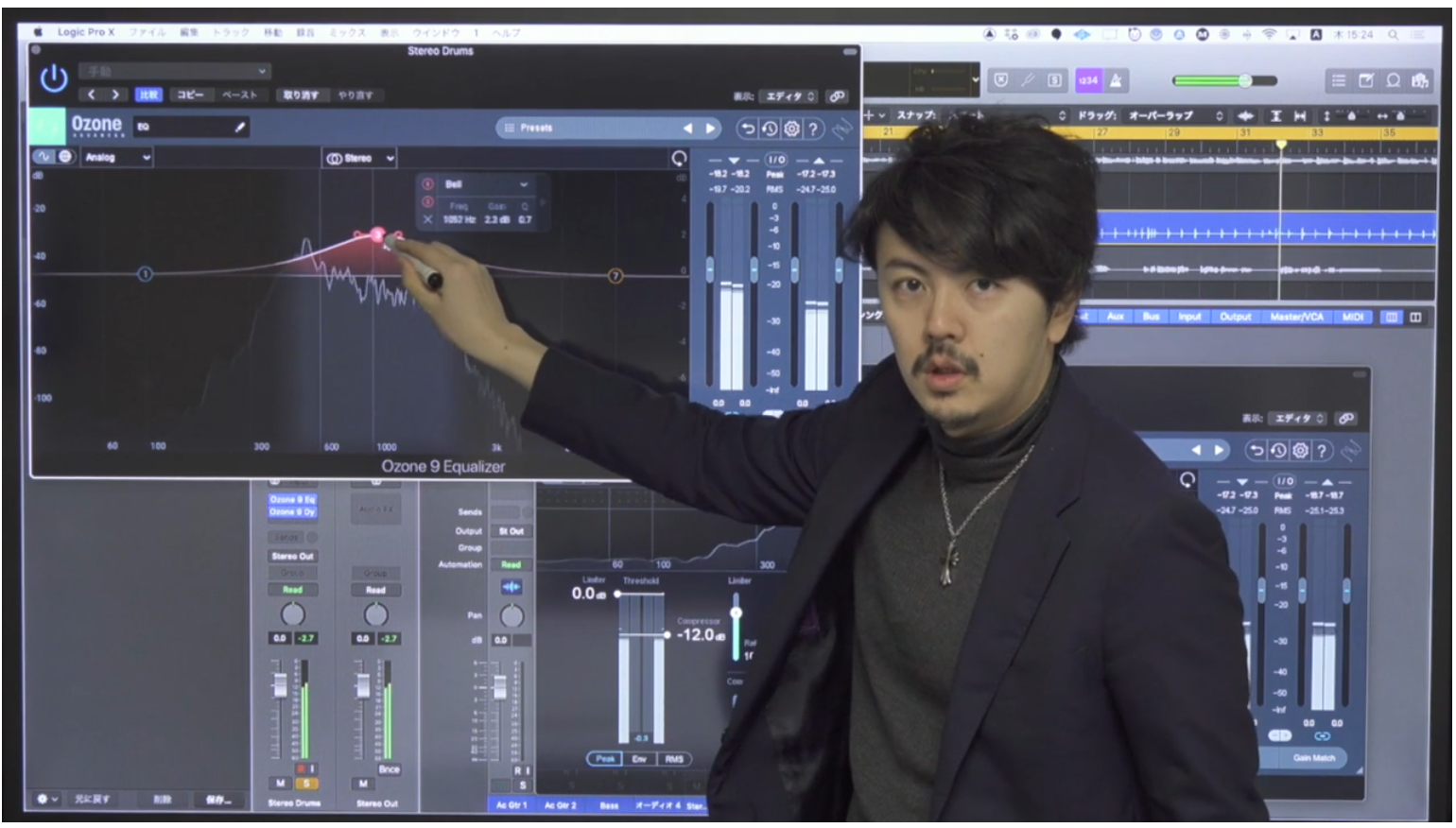
Task: Enable the metronome in Logic toolbar
Action: (1116, 80)
